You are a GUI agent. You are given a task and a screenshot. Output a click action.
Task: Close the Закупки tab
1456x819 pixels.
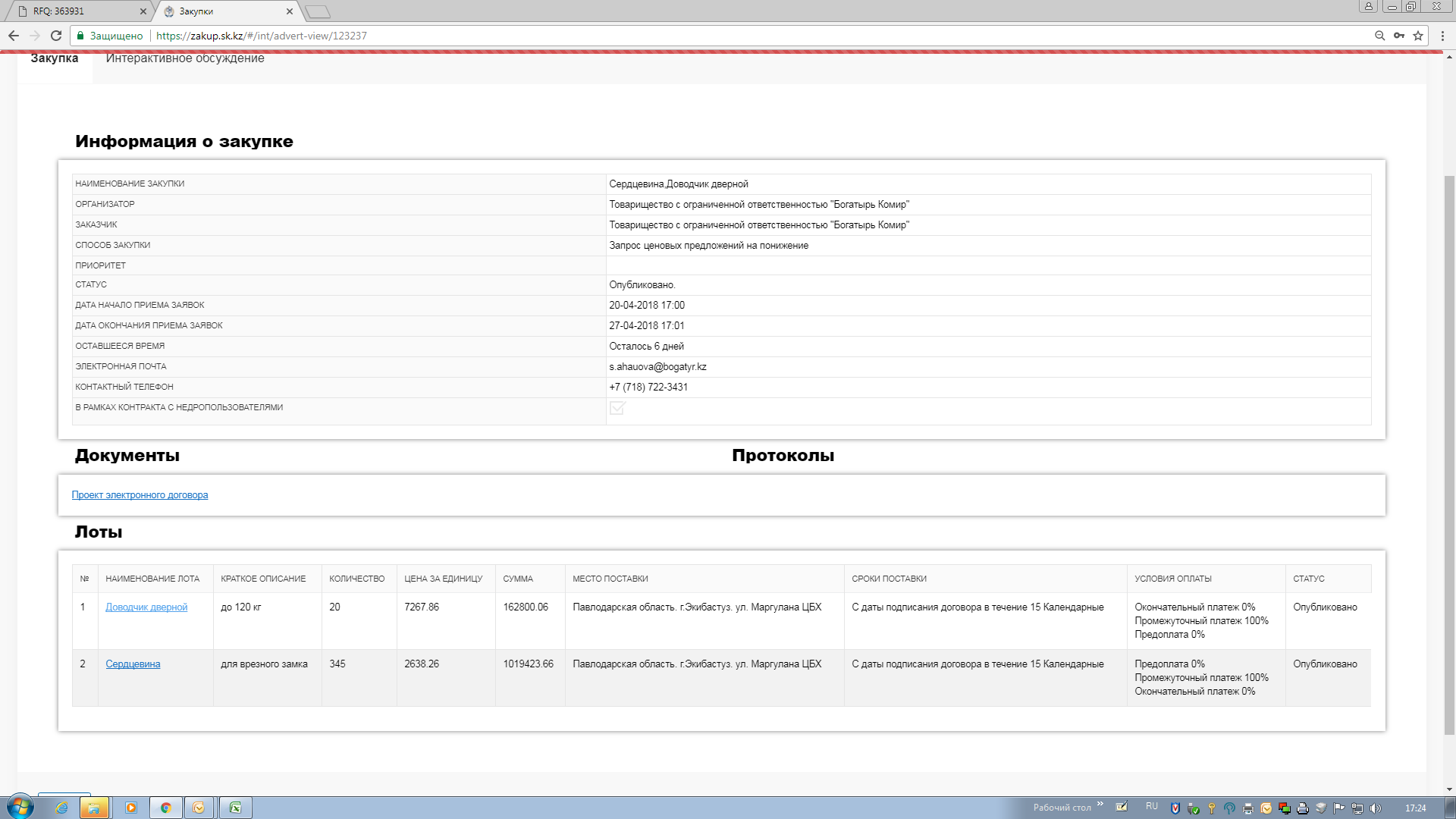(x=290, y=11)
